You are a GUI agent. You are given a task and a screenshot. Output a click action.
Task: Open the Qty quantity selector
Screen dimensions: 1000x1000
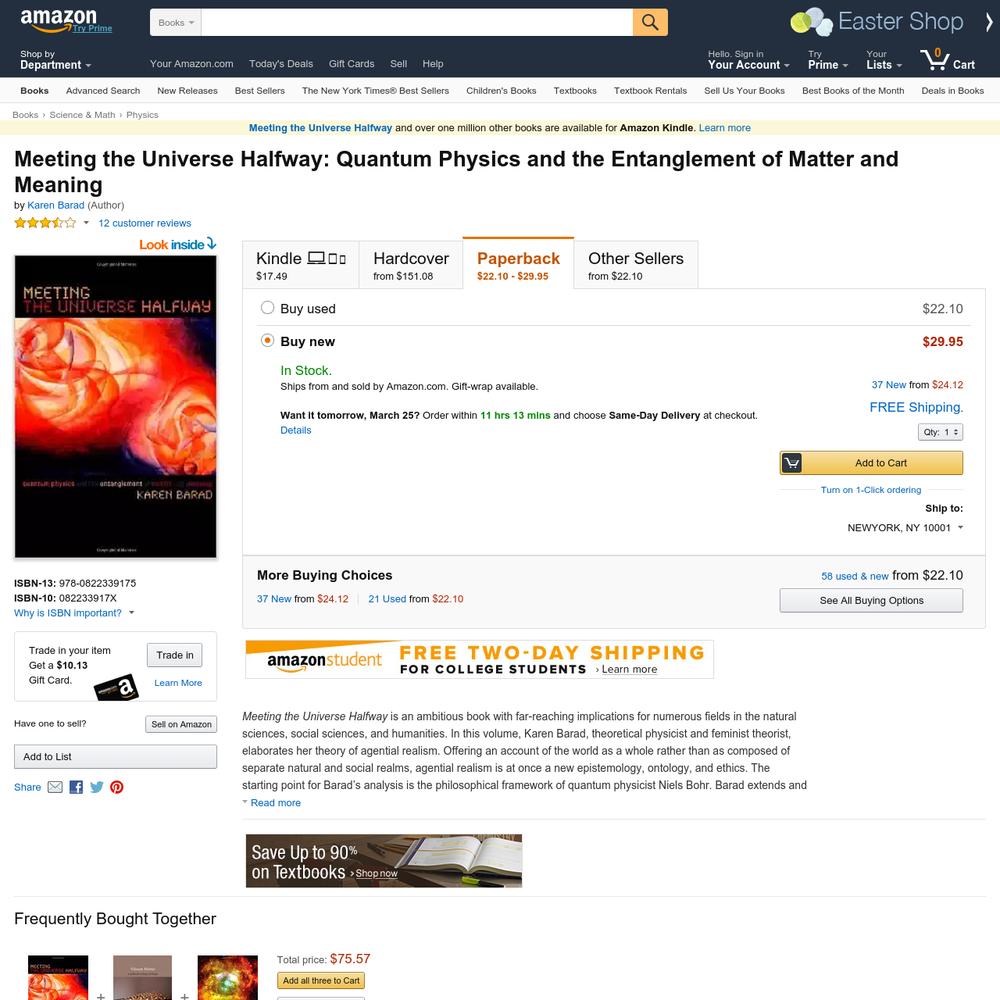click(940, 432)
